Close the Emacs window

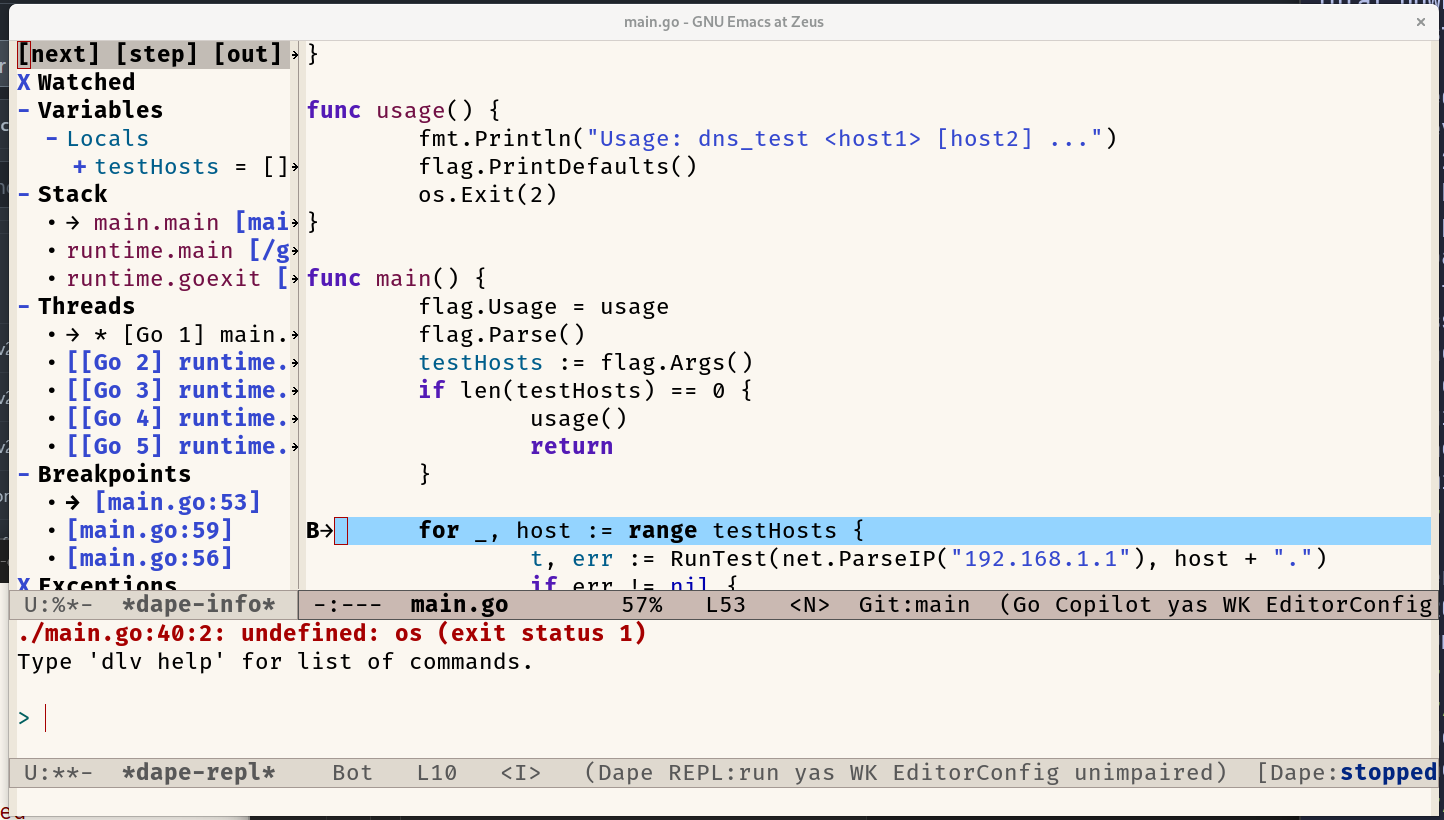[x=1420, y=21]
